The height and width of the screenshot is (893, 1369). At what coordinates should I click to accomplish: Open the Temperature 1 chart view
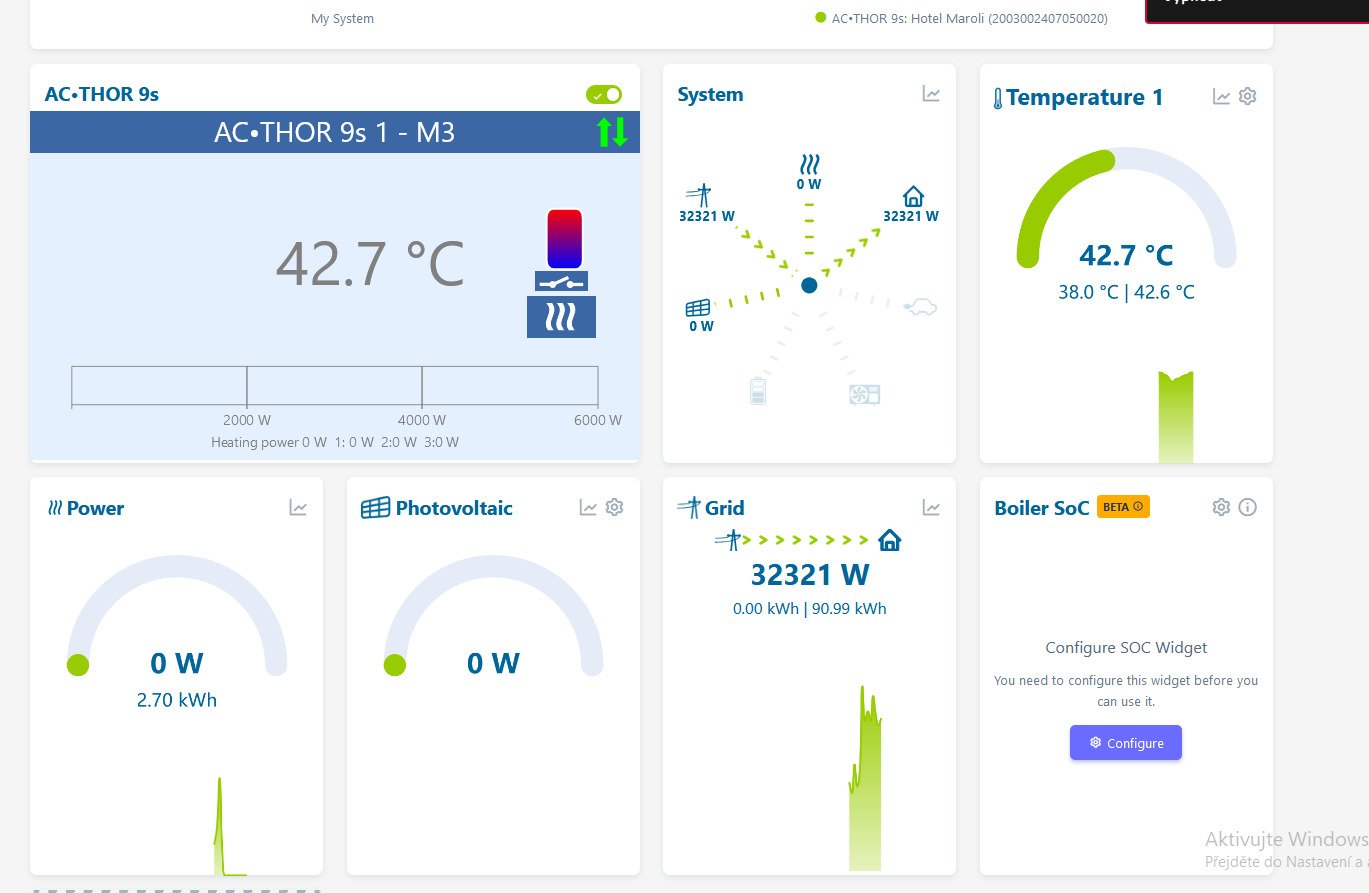[1221, 97]
